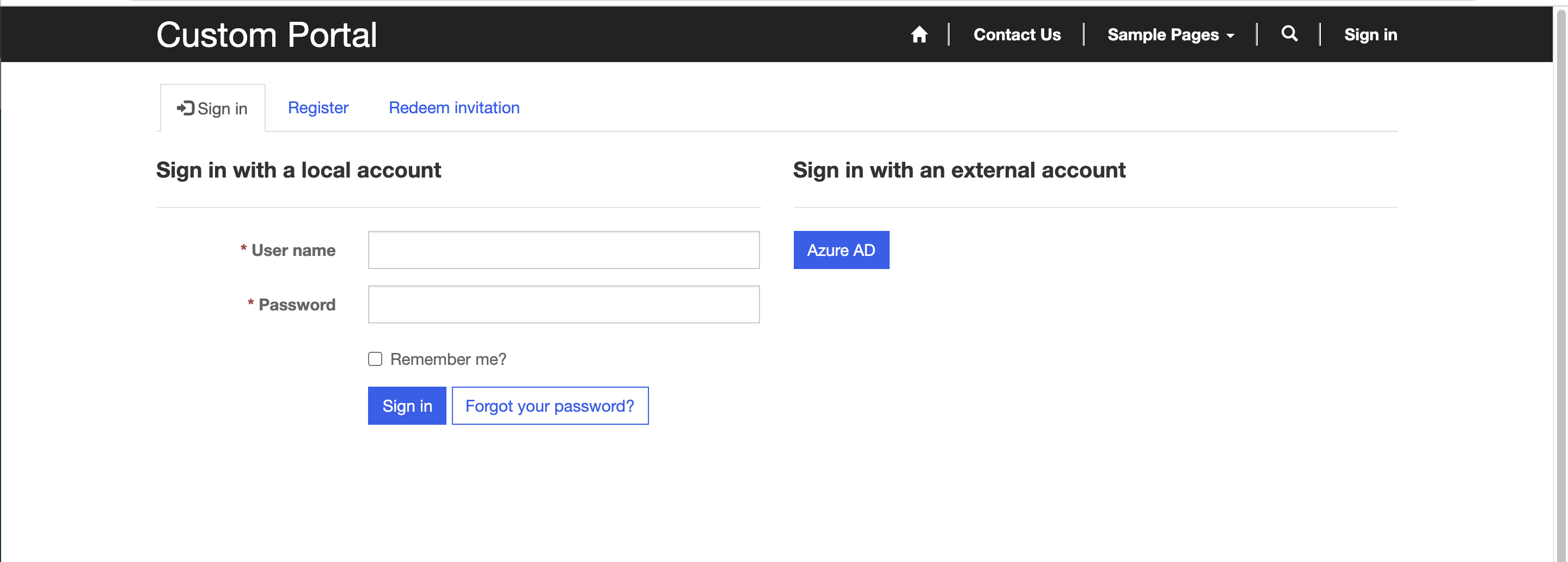
Task: Open the Sample Pages menu
Action: (1171, 35)
